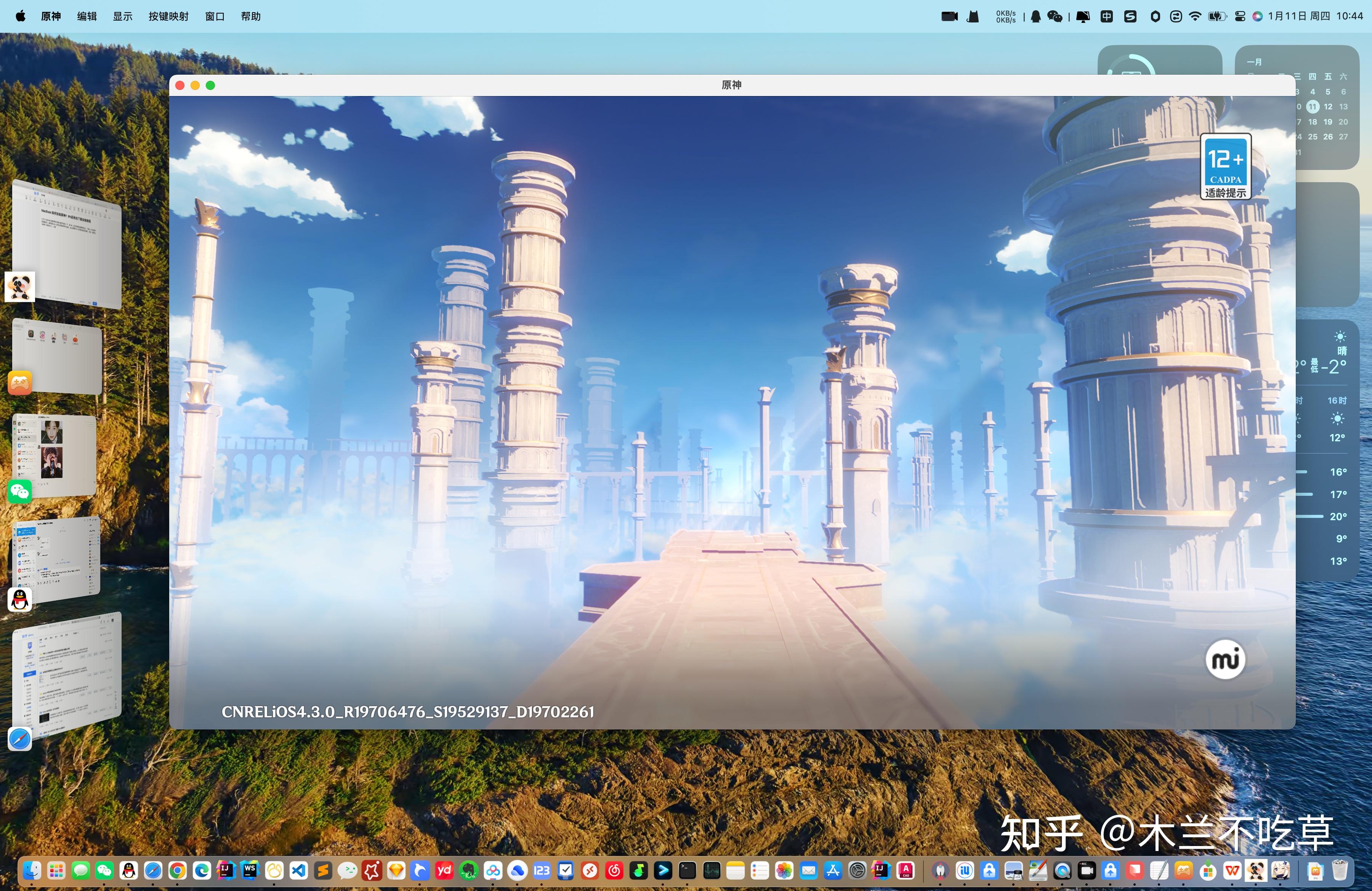This screenshot has height=891, width=1372.
Task: Click the Sketch diamond icon in Dock
Action: [396, 870]
